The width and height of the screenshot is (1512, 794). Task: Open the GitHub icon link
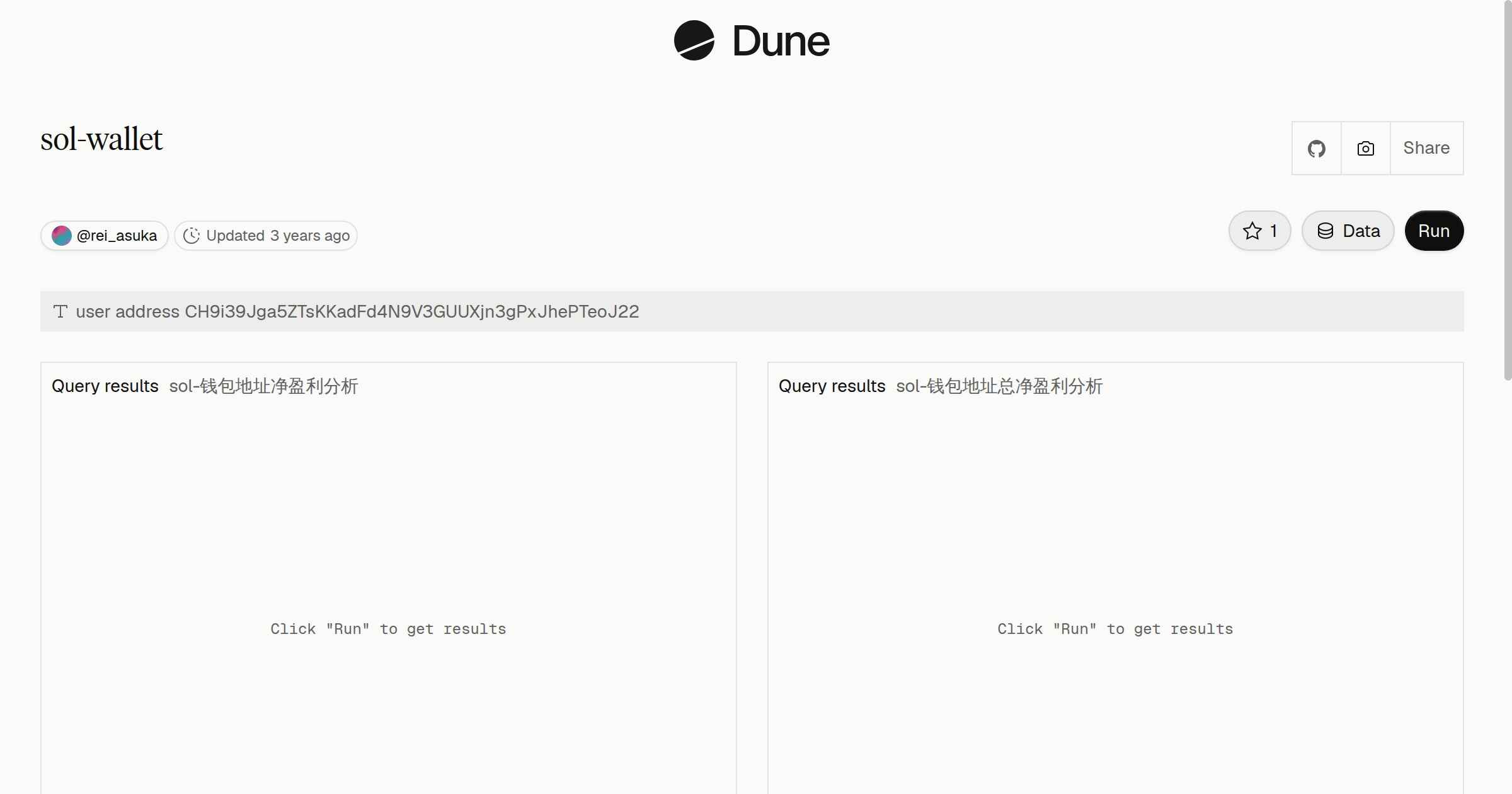coord(1317,148)
